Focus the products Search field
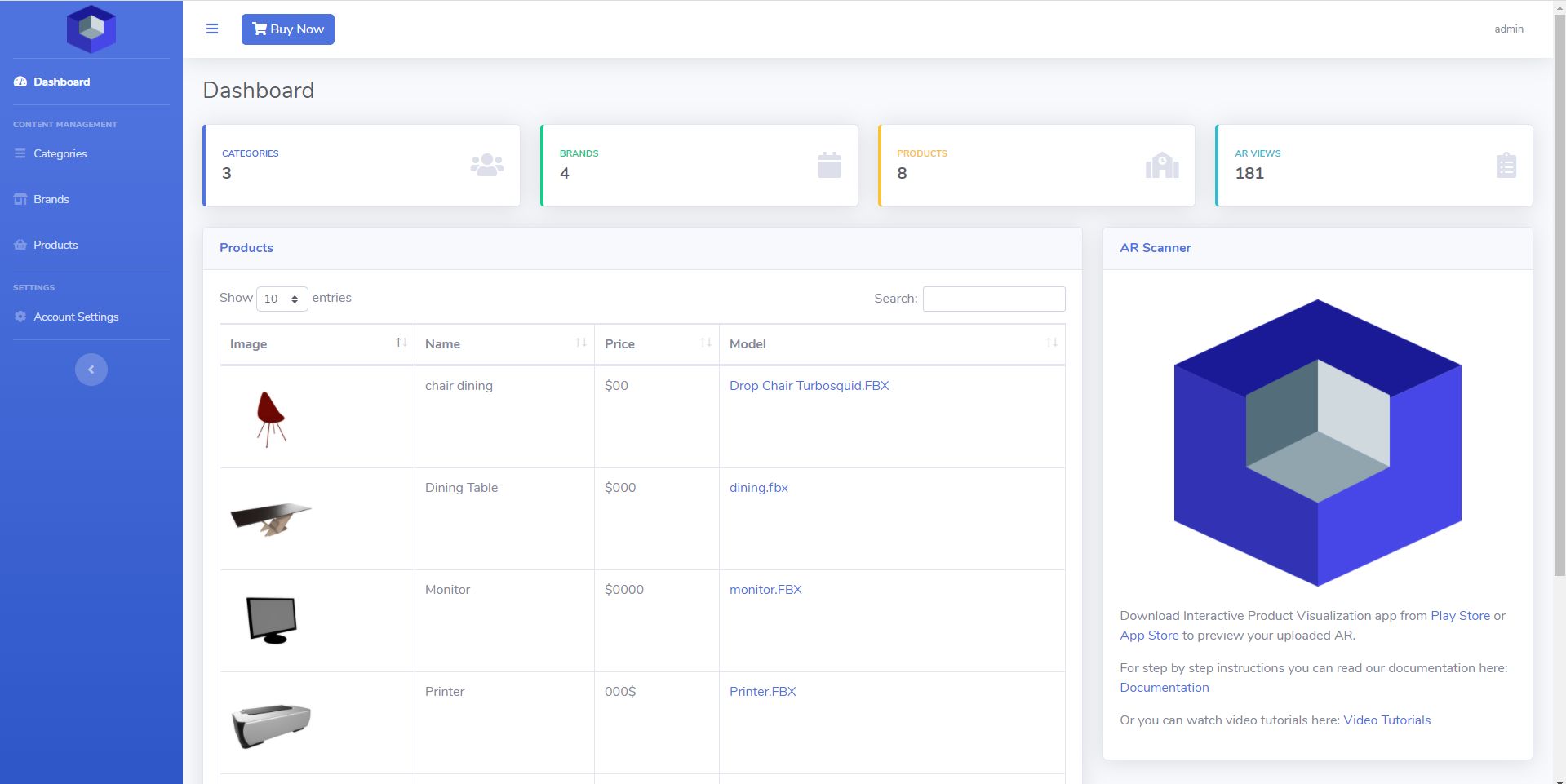 (993, 299)
